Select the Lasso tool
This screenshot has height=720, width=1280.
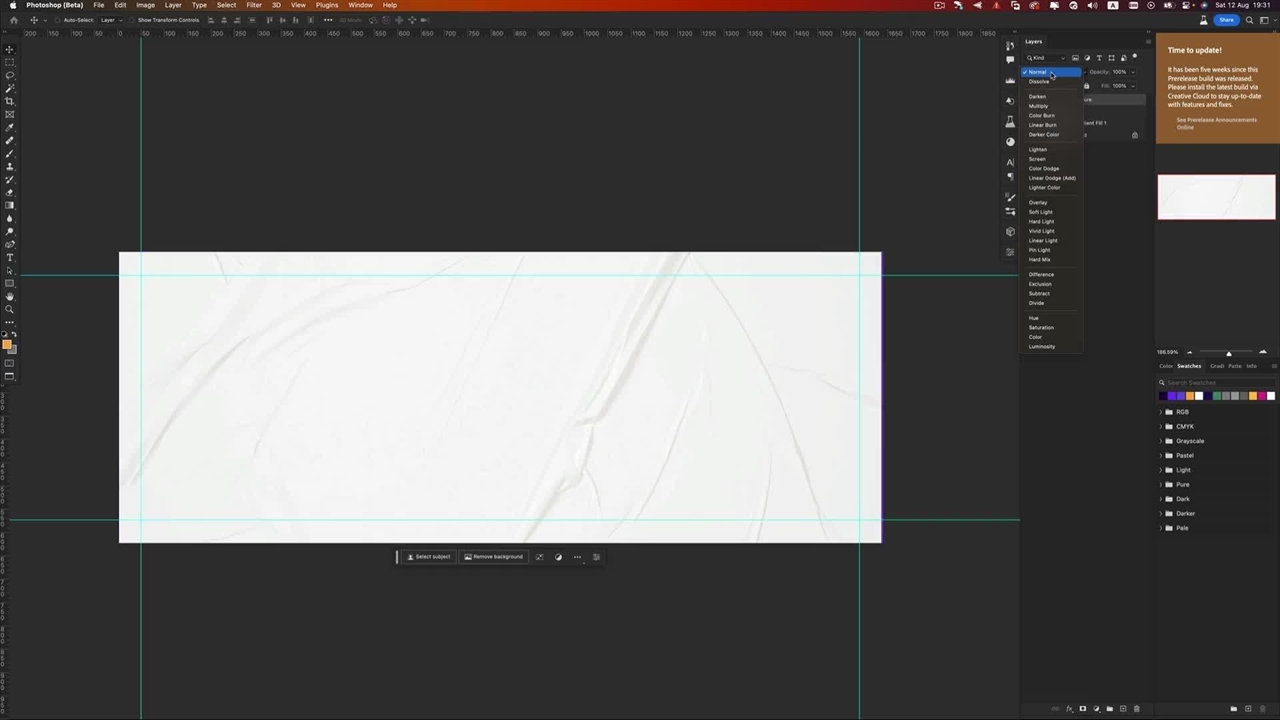(x=10, y=75)
